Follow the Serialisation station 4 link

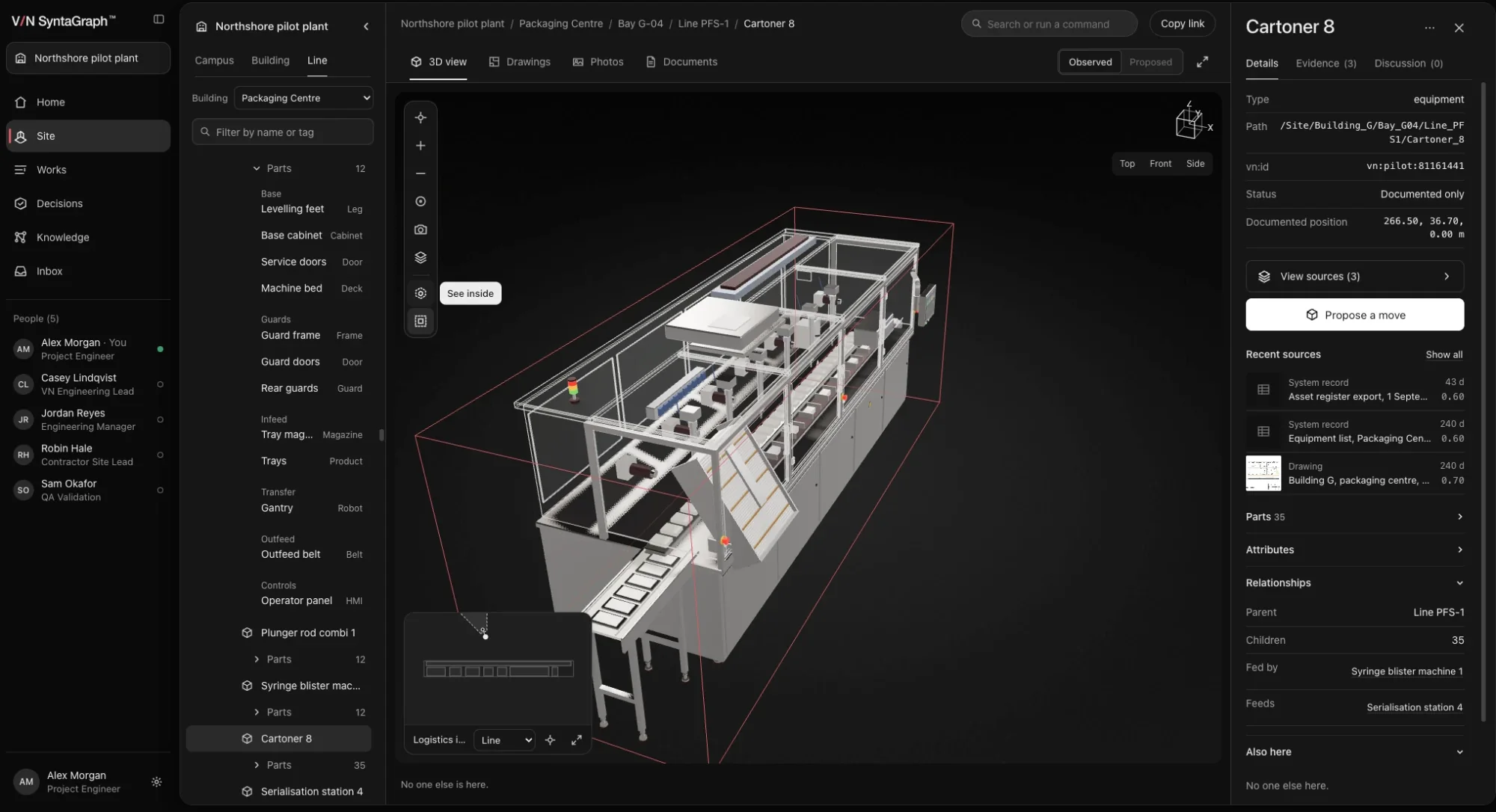click(x=1414, y=707)
